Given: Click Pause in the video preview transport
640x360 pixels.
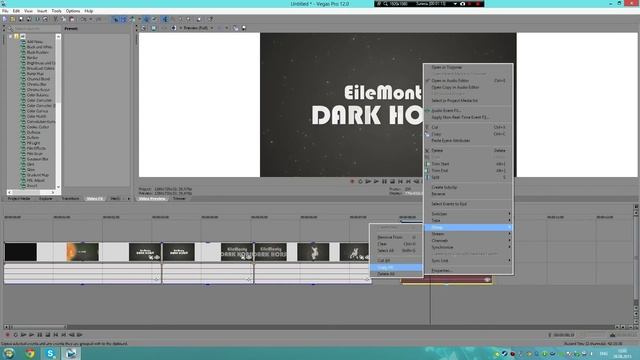Looking at the screenshot, I should [384, 181].
